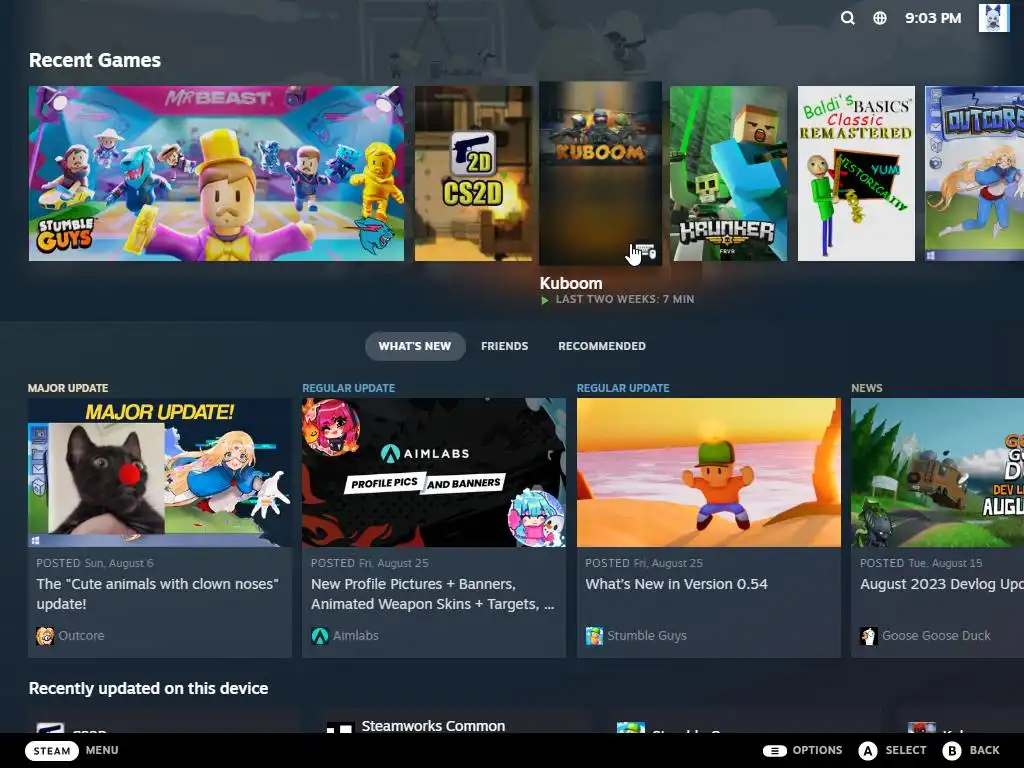Open the search magnifier icon

(x=847, y=18)
